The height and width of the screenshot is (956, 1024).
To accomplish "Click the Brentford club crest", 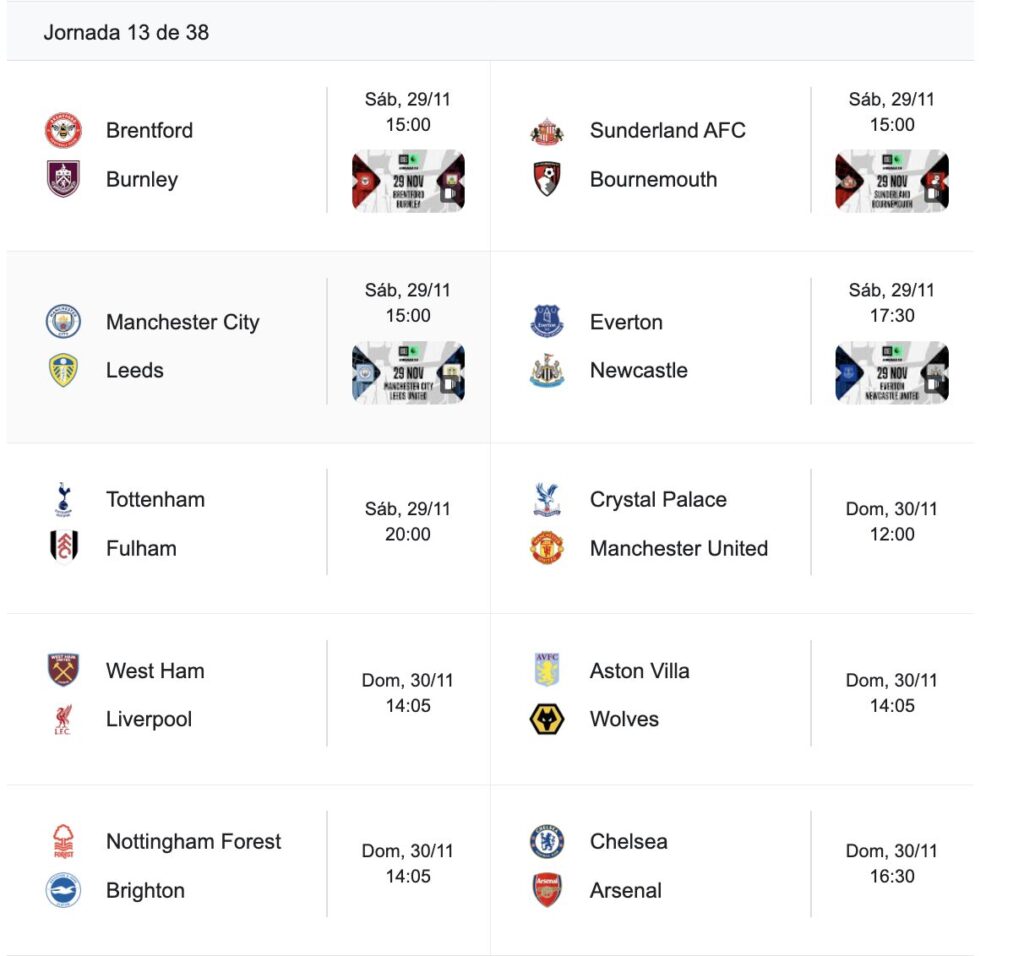I will 63,130.
